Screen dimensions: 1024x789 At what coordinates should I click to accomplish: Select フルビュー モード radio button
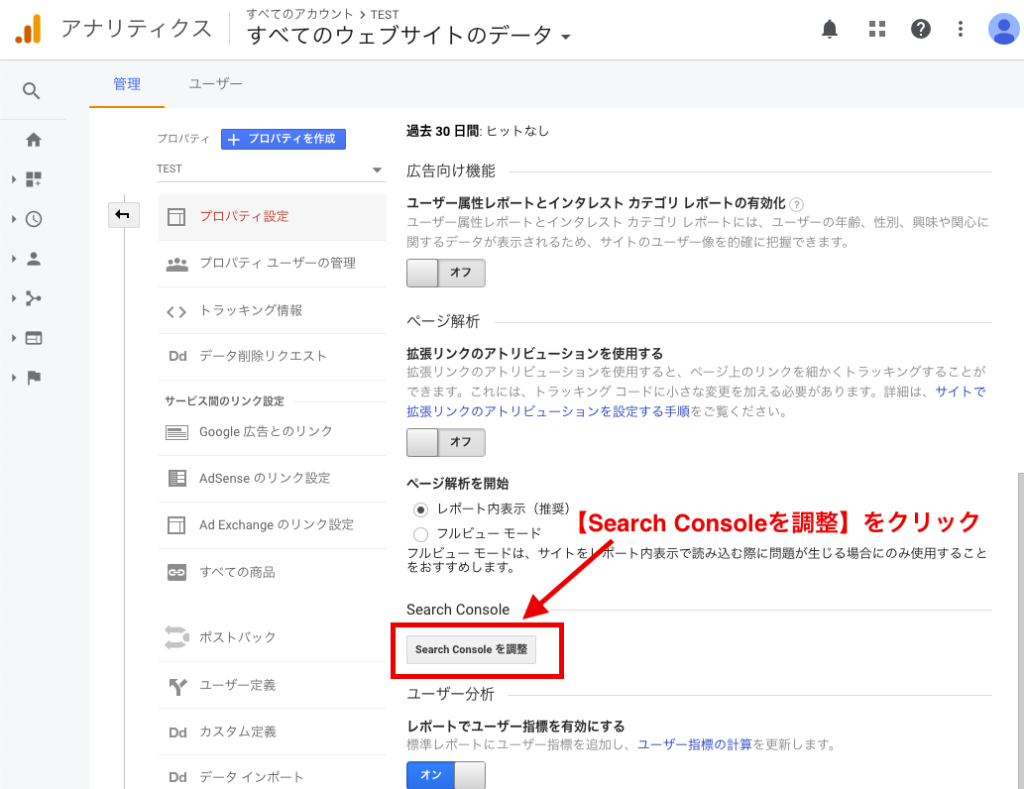point(421,534)
